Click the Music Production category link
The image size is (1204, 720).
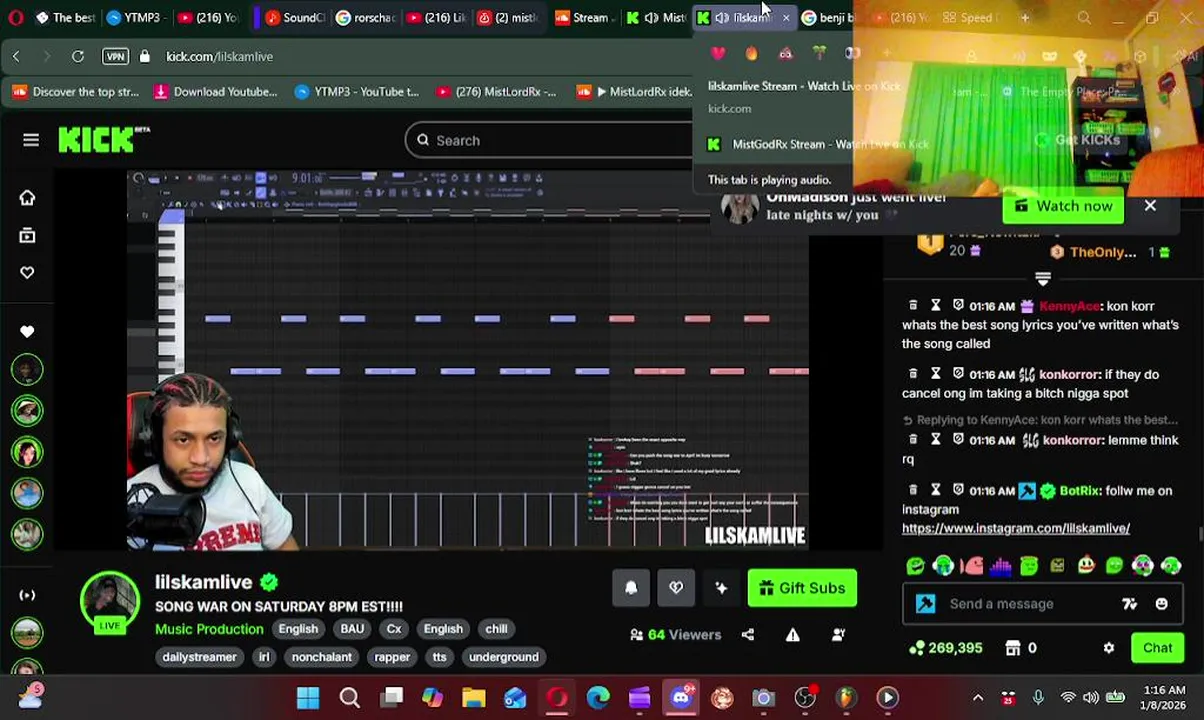point(209,629)
